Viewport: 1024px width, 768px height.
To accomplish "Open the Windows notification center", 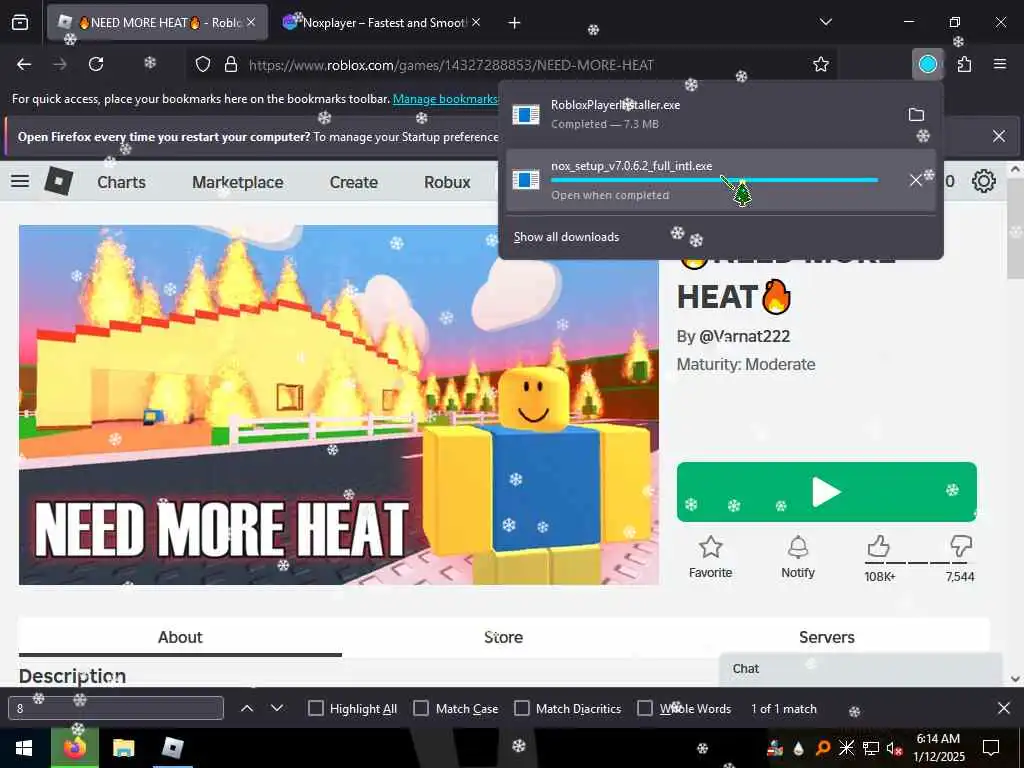I will tap(991, 748).
